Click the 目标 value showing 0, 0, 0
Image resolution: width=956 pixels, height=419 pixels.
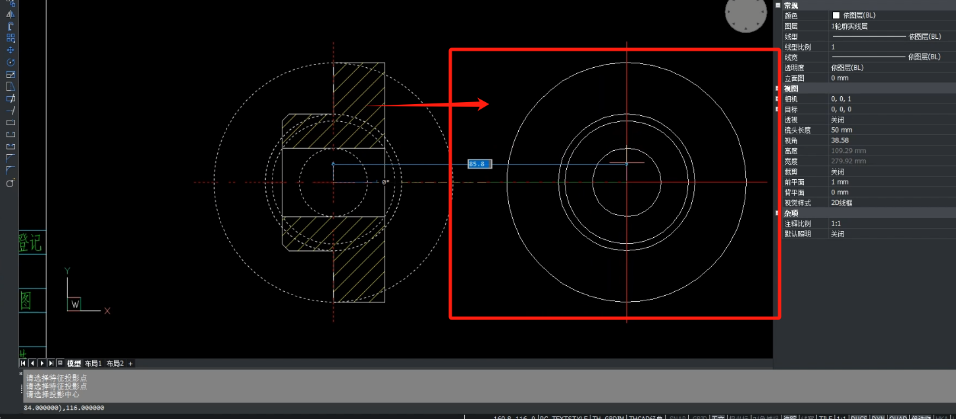tap(892, 109)
